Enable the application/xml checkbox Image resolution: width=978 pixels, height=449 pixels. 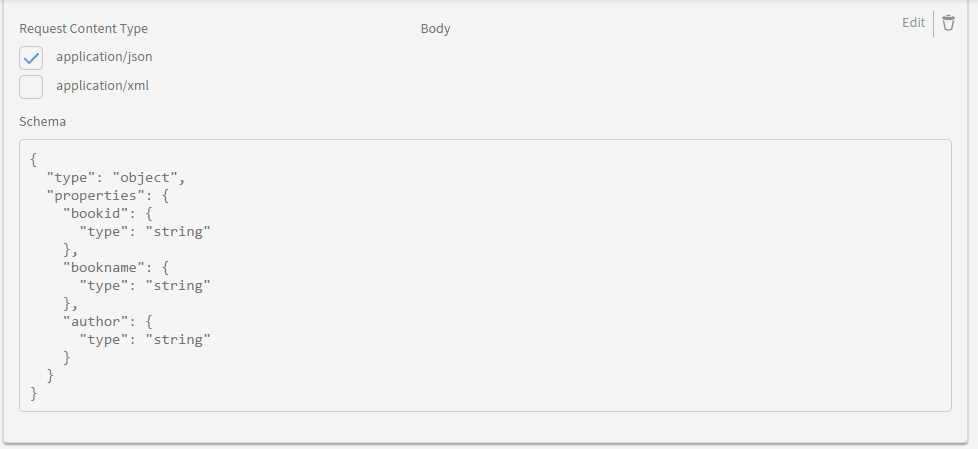31,87
